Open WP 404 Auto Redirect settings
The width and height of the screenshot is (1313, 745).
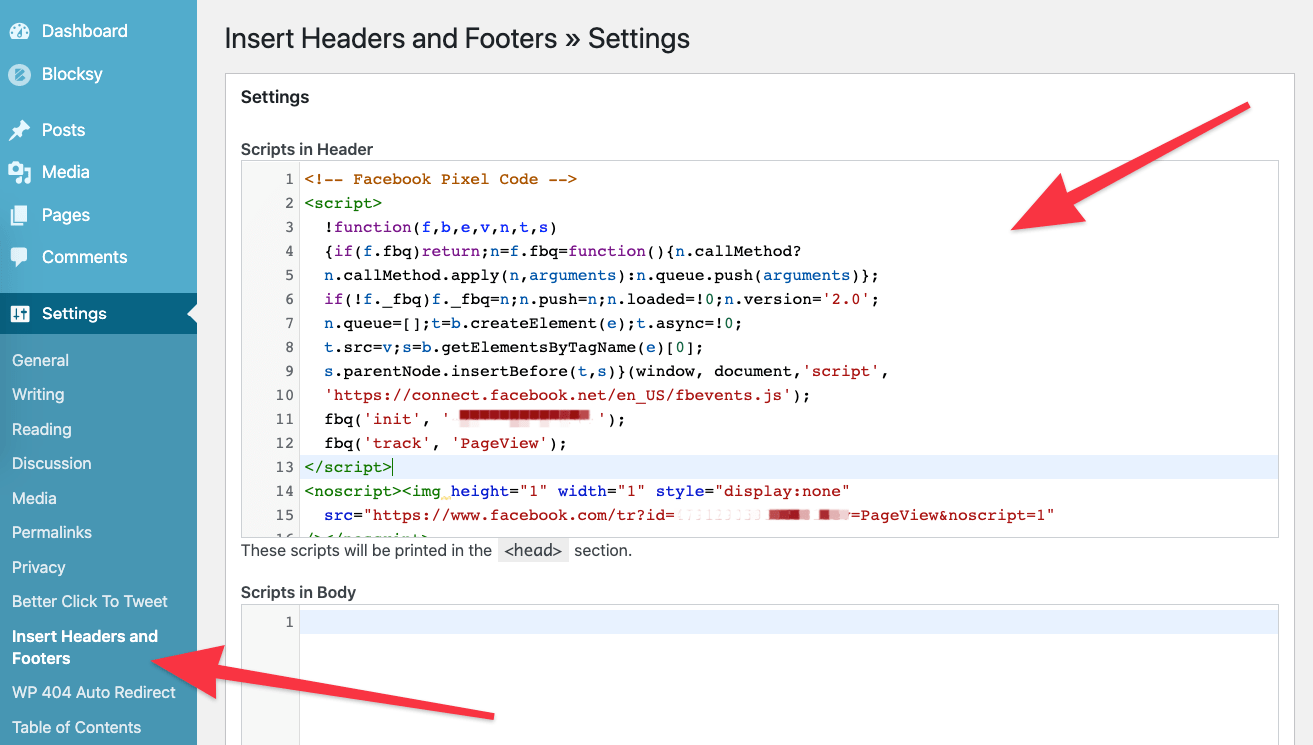click(x=94, y=692)
